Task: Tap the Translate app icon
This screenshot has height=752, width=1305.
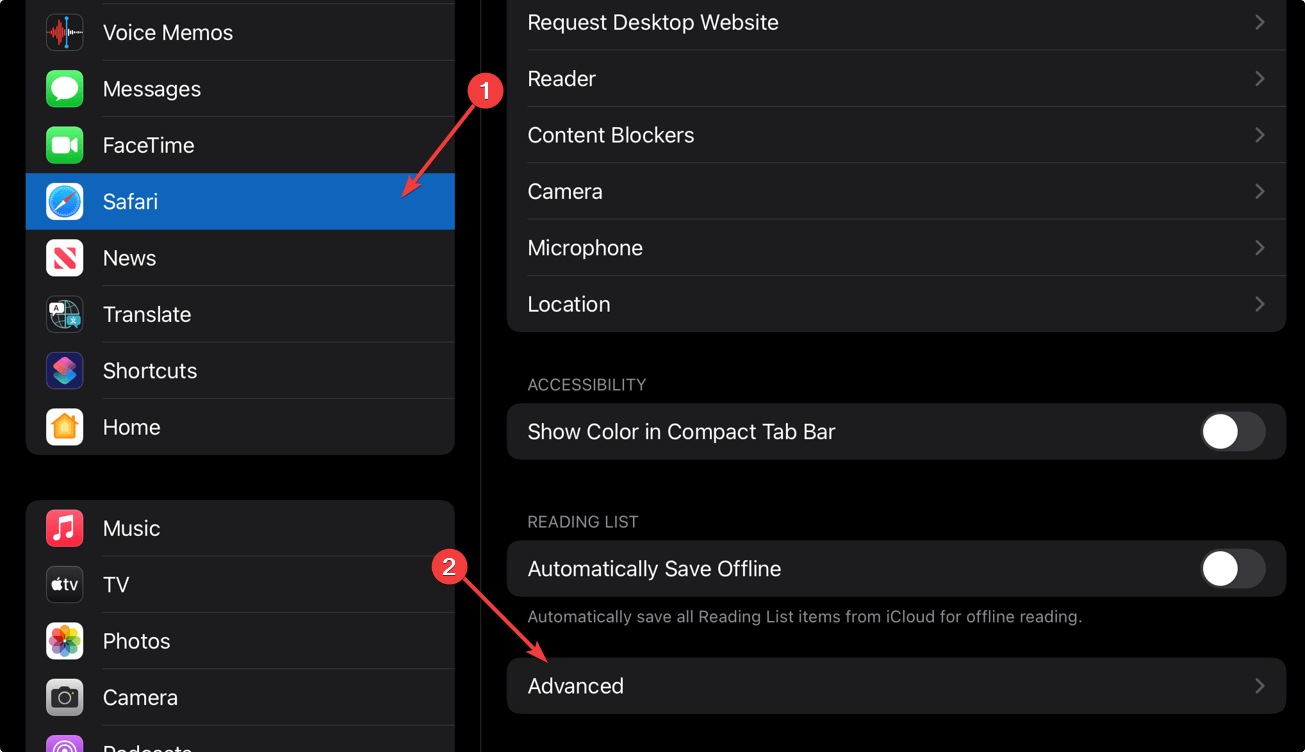Action: click(x=65, y=314)
